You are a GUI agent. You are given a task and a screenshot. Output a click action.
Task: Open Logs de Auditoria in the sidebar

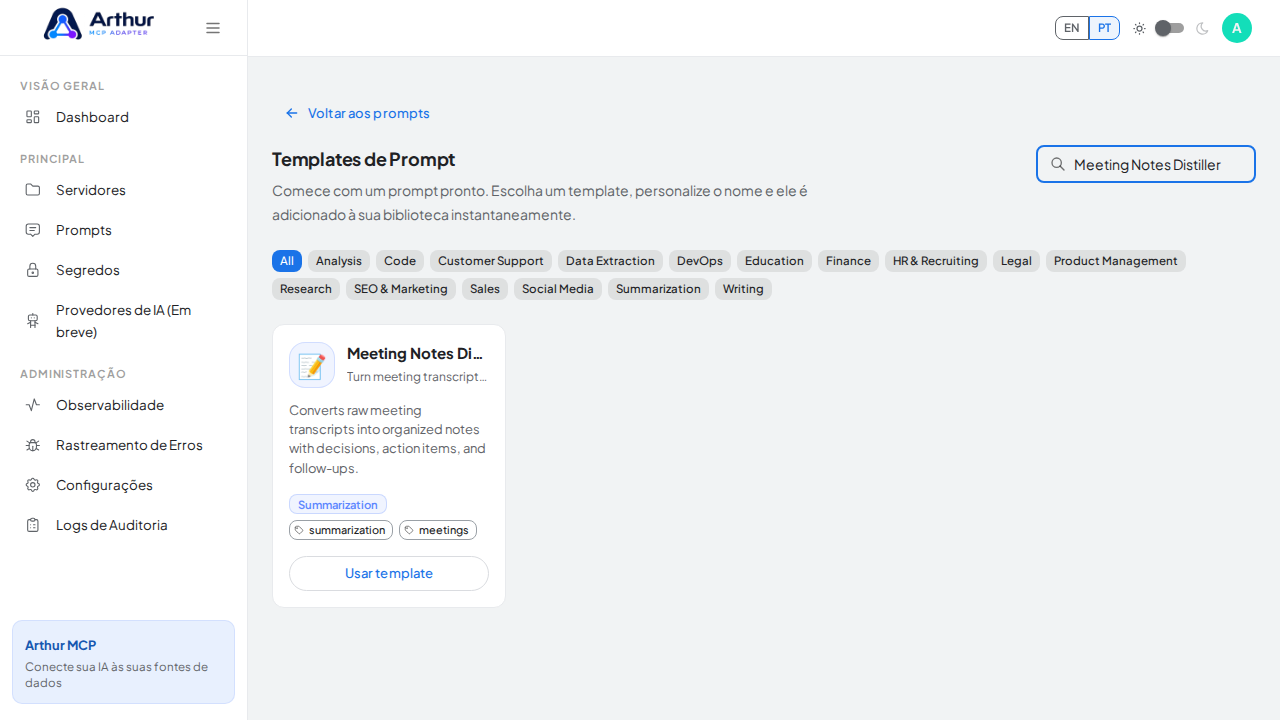click(x=124, y=525)
